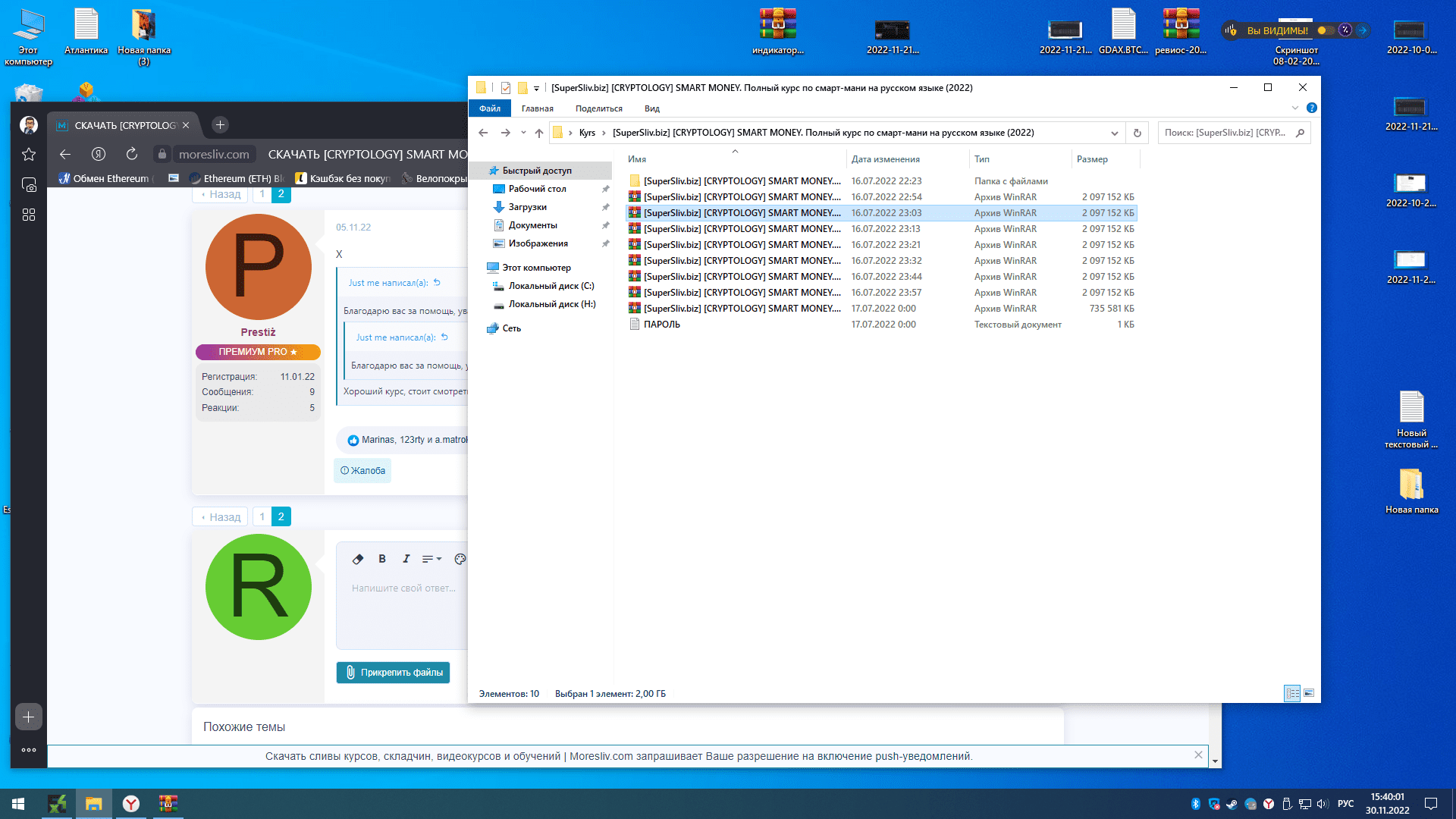1456x819 pixels.
Task: Click the 'Прикрепить файлы' button
Action: (393, 673)
